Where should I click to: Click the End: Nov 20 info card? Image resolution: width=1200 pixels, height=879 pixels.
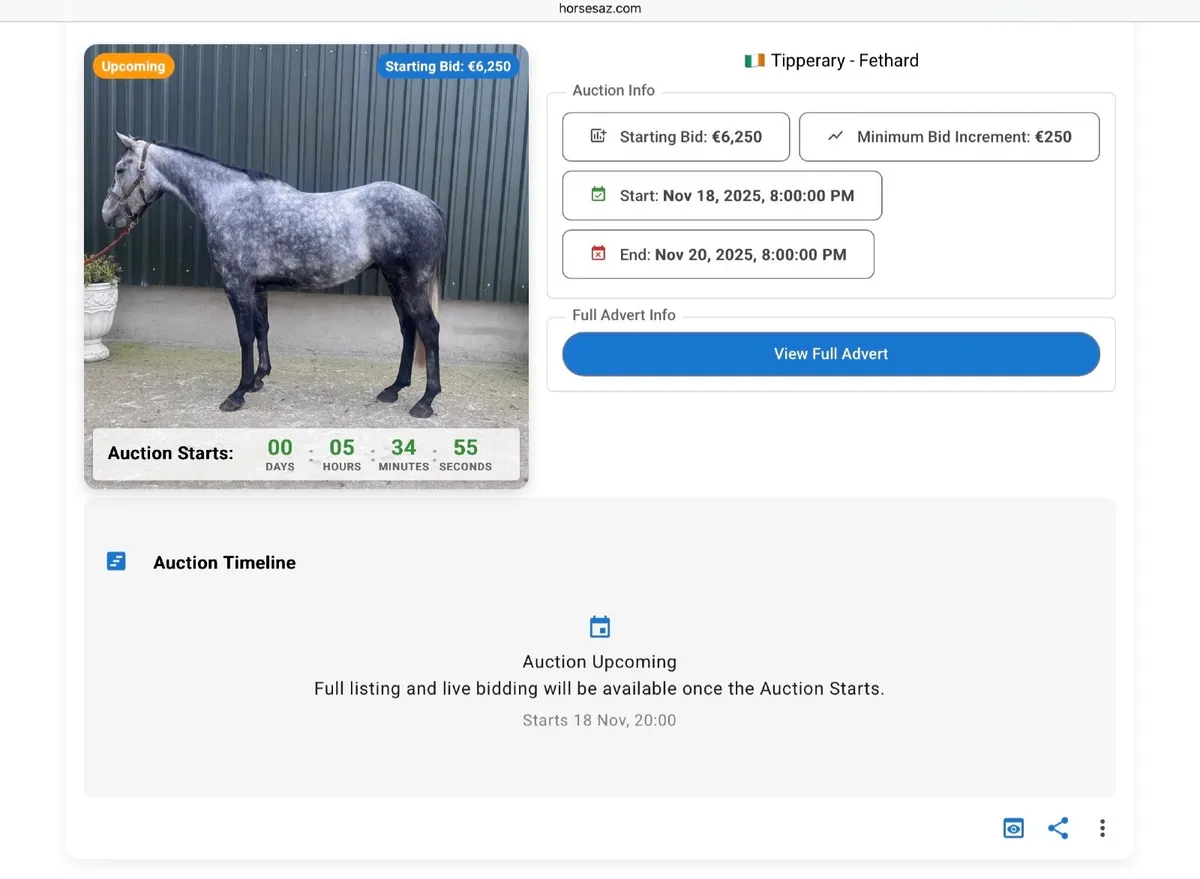point(718,254)
